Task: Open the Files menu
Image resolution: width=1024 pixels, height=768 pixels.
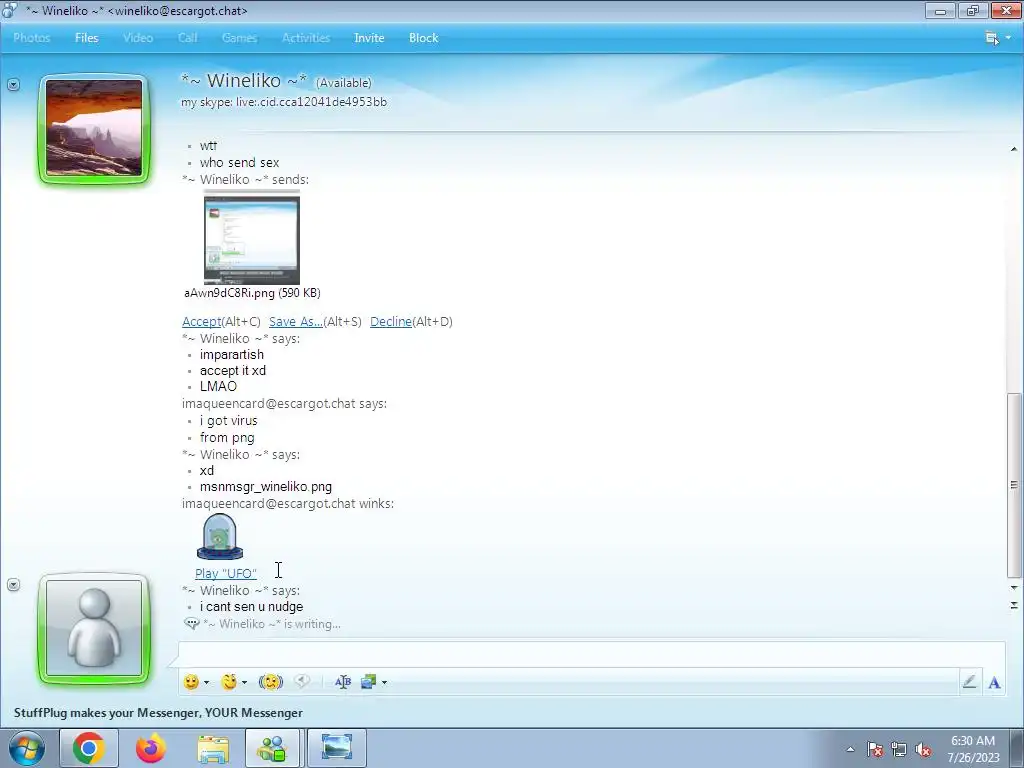Action: [86, 38]
